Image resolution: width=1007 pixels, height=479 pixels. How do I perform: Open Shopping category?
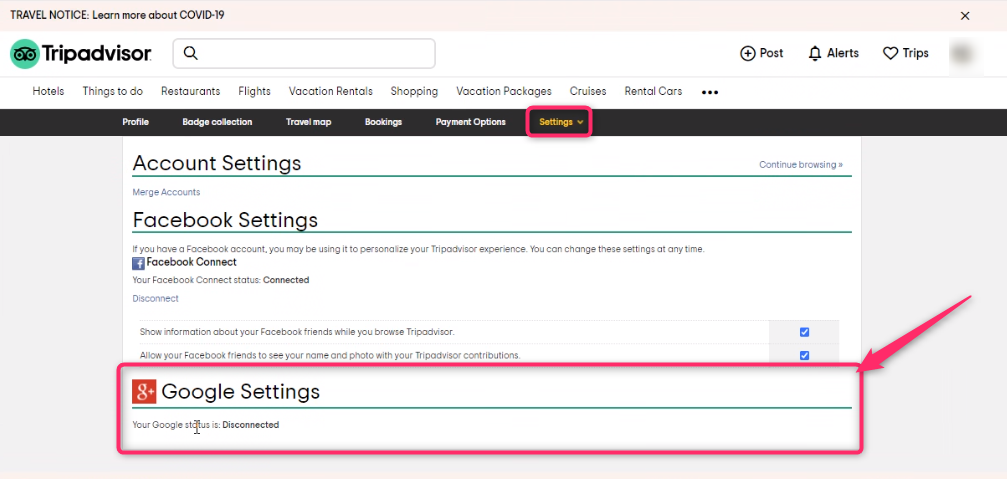coord(414,91)
